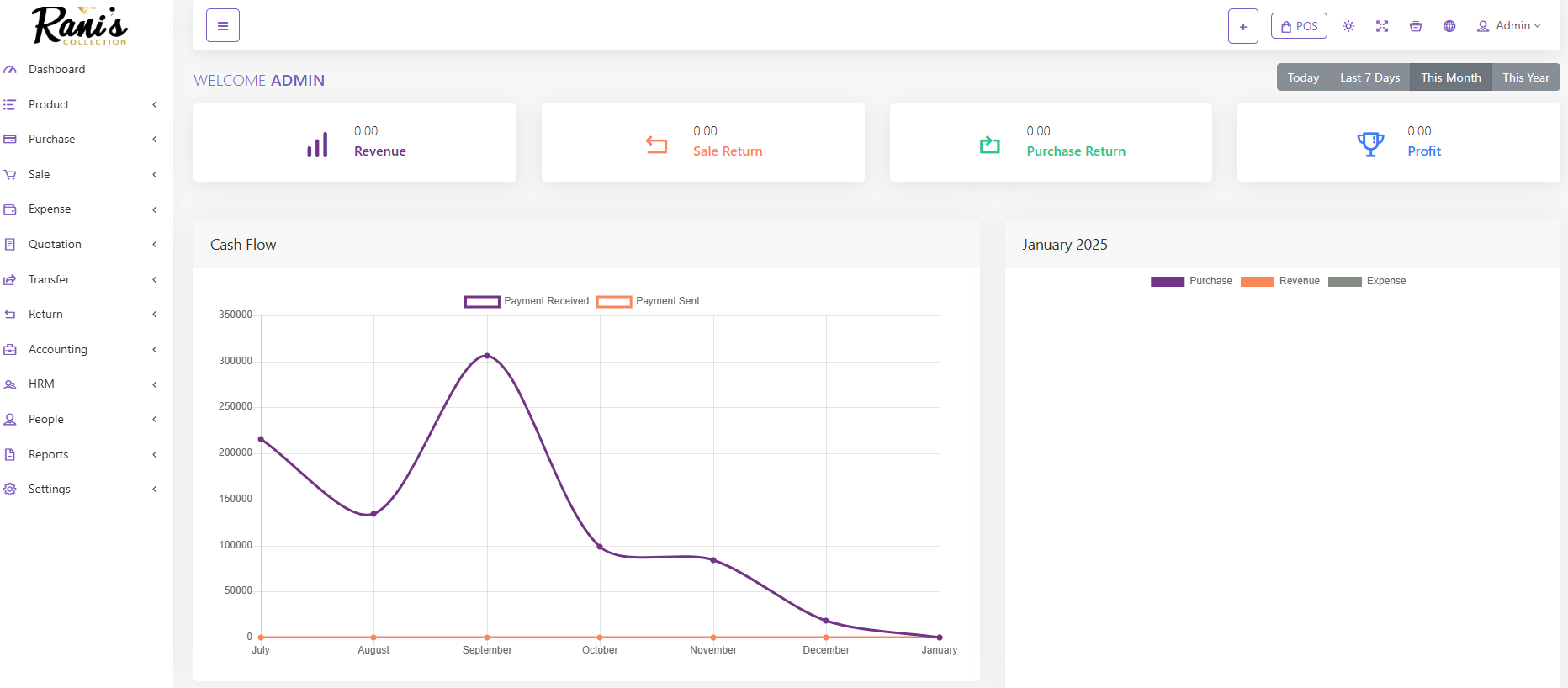
Task: Select the This Year filter tab
Action: pos(1525,77)
